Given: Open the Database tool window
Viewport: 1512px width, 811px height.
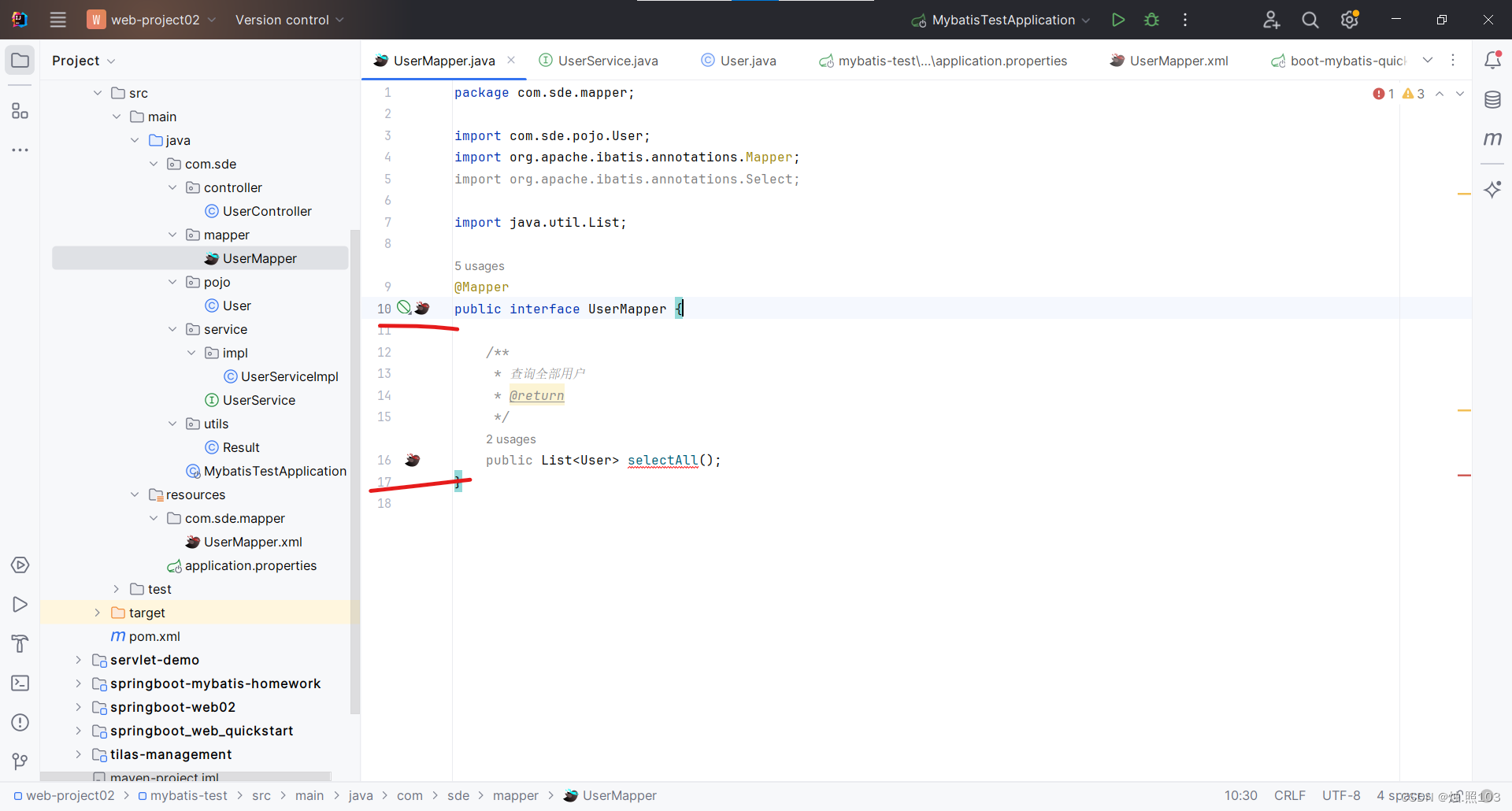Looking at the screenshot, I should [1492, 100].
